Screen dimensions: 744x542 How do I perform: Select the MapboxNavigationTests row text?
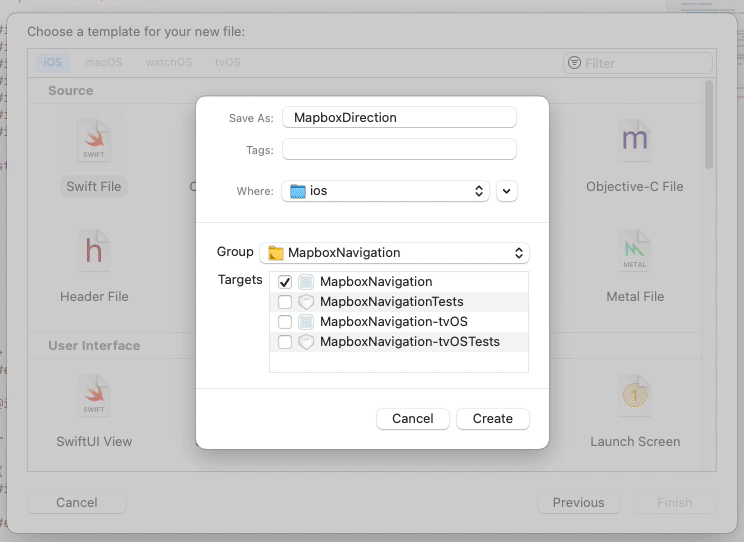coord(391,302)
